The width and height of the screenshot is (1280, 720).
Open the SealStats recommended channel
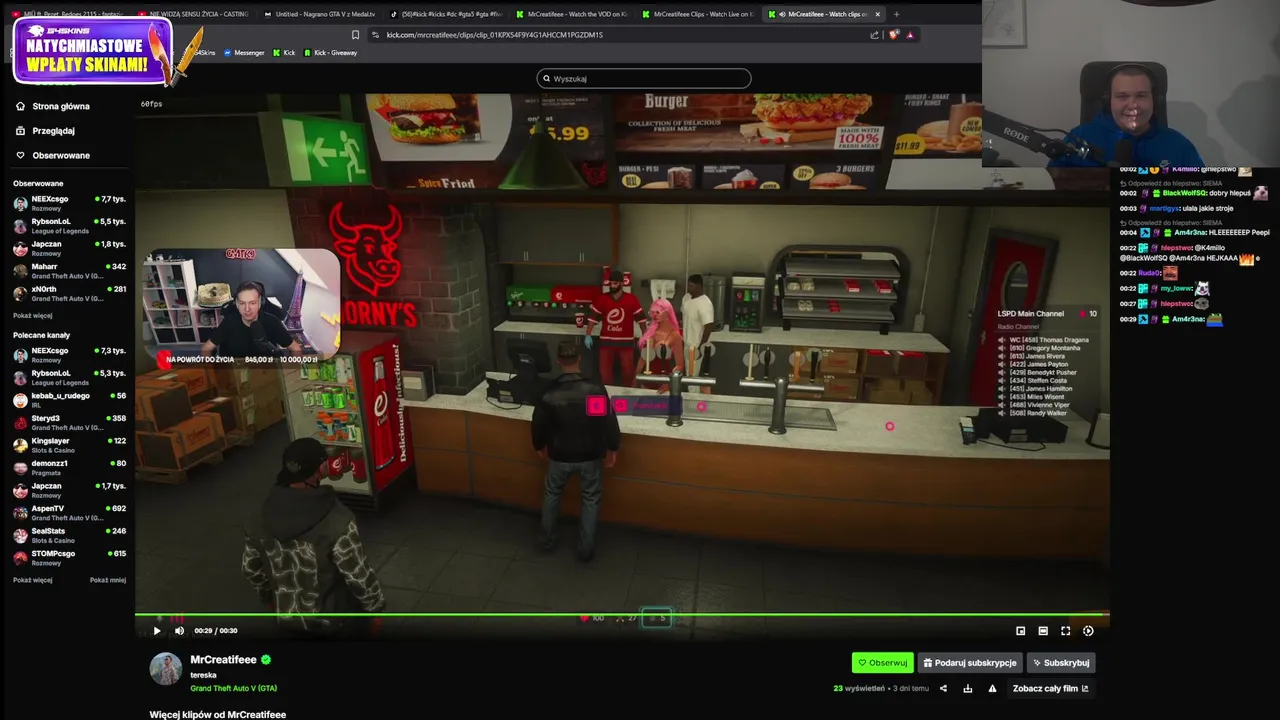pos(69,535)
